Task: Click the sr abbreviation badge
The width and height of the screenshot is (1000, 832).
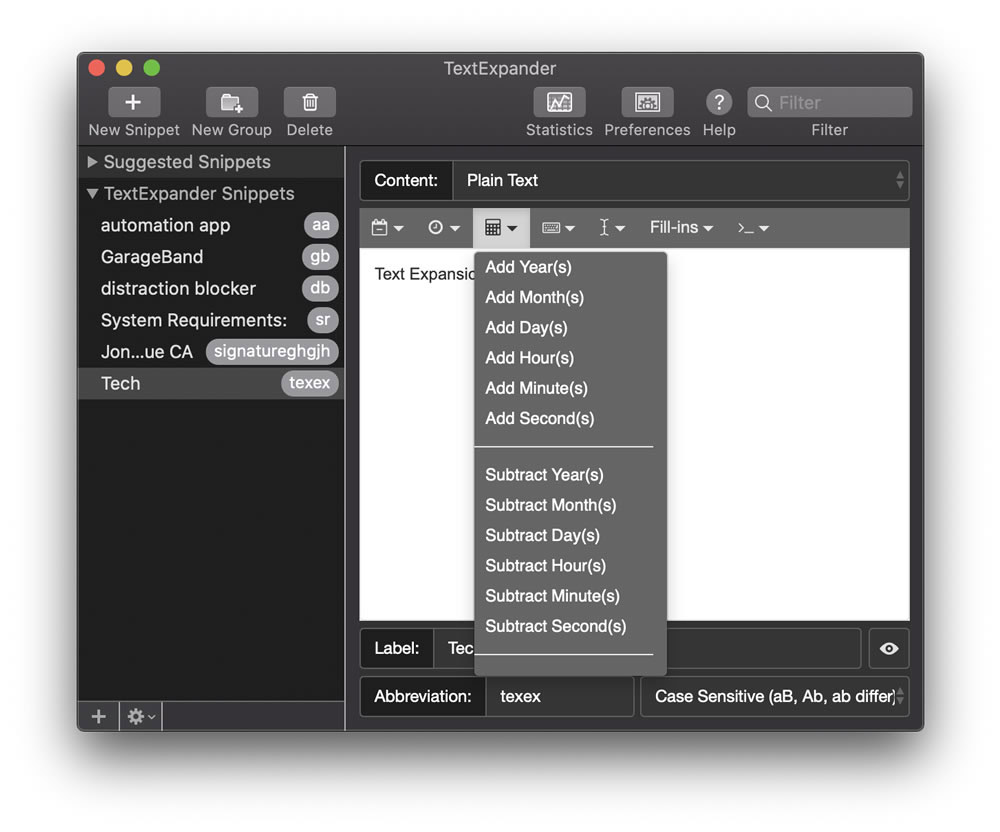Action: [323, 320]
